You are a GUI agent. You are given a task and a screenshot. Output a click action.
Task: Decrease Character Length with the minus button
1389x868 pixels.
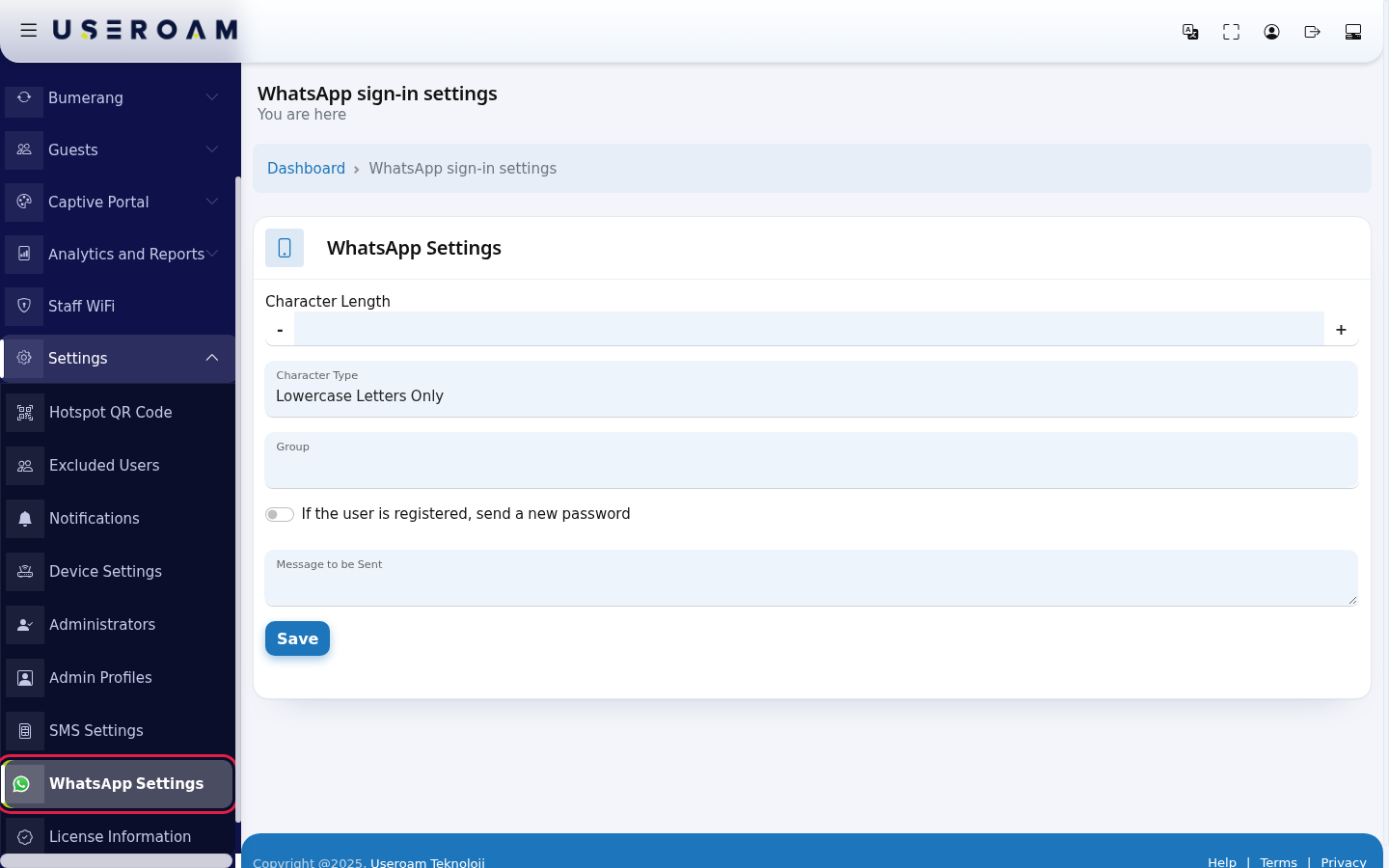[x=280, y=329]
